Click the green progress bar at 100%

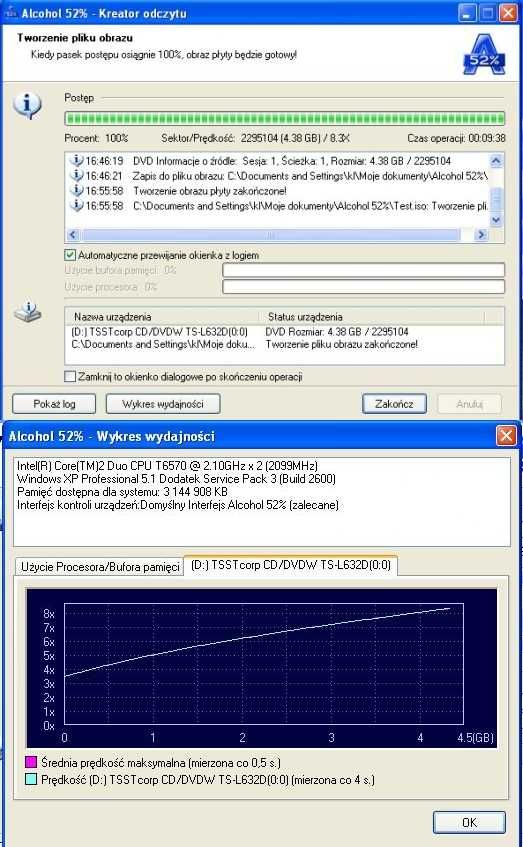[x=285, y=118]
